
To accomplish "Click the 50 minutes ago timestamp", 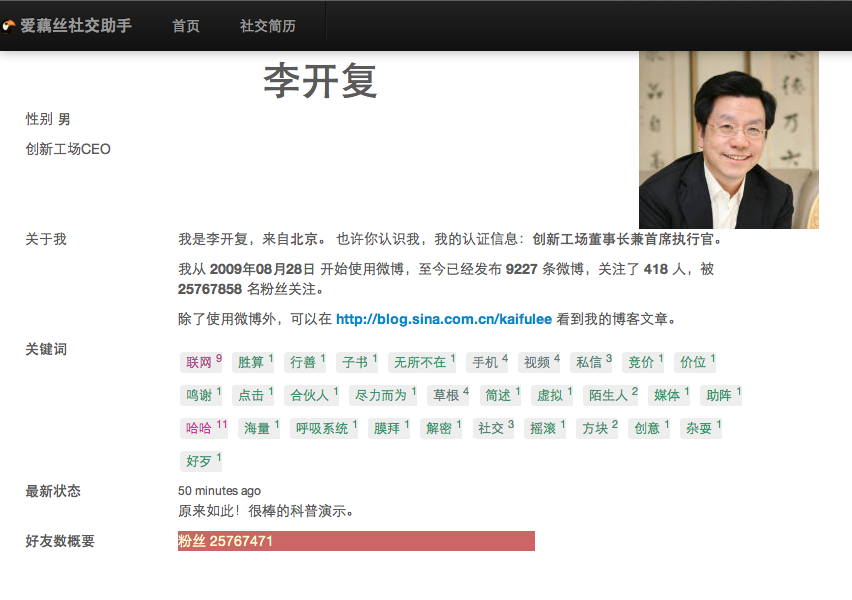I will click(220, 491).
